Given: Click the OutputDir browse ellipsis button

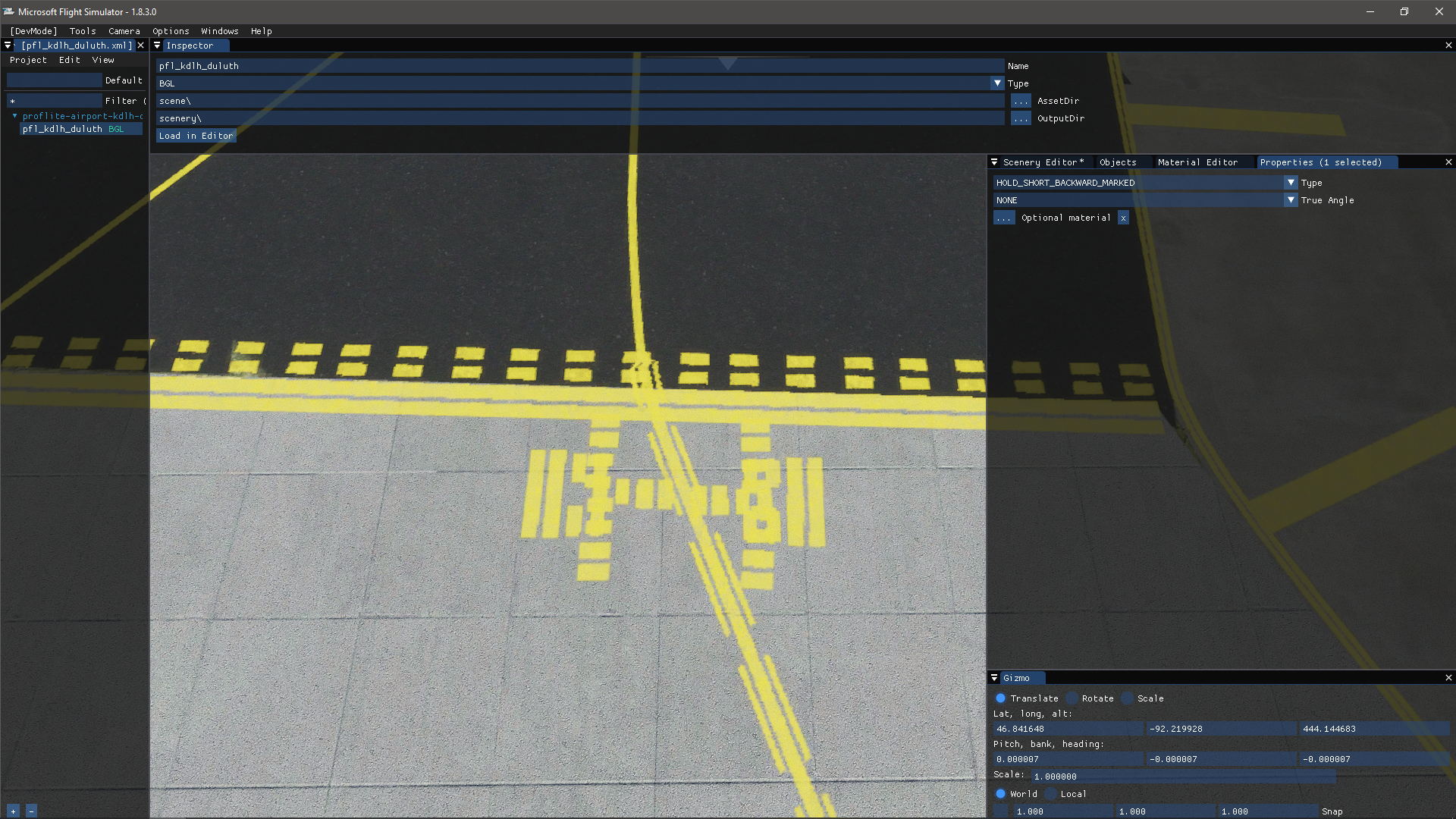Looking at the screenshot, I should point(1021,118).
